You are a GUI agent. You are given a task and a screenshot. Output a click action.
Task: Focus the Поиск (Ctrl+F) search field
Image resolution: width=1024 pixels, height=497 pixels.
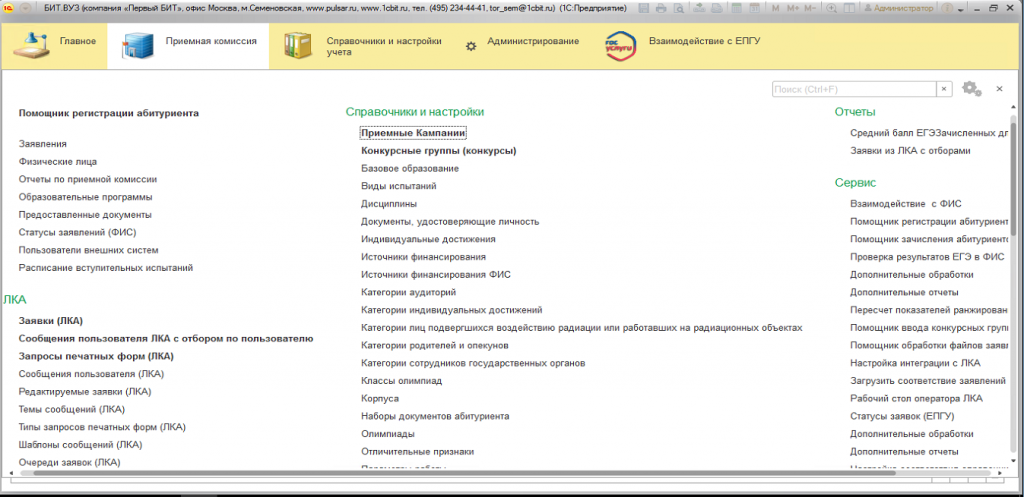click(x=855, y=89)
